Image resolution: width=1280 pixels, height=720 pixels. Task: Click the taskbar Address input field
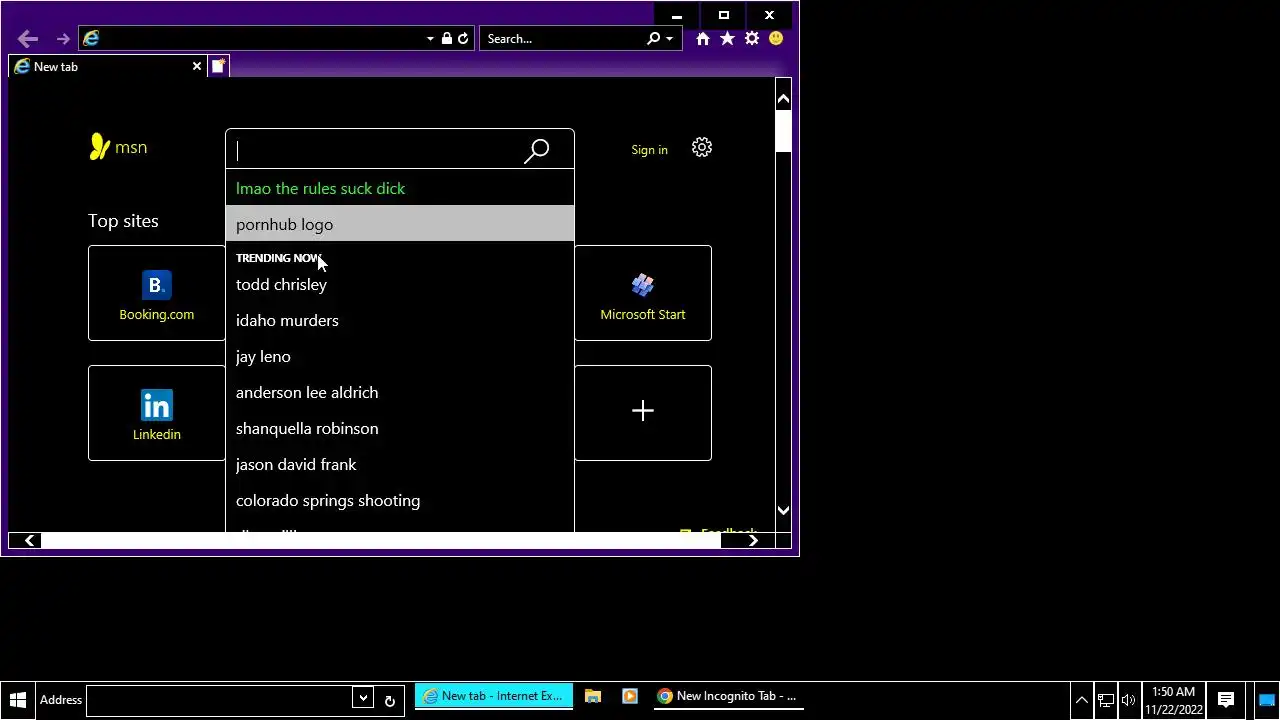point(218,699)
